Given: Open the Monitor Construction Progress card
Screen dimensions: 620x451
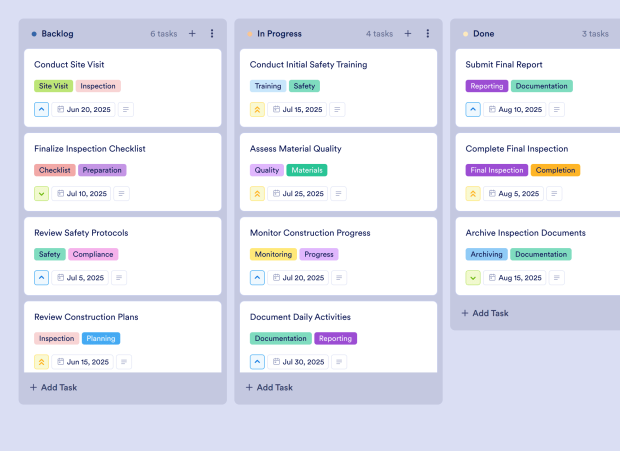Looking at the screenshot, I should point(310,233).
